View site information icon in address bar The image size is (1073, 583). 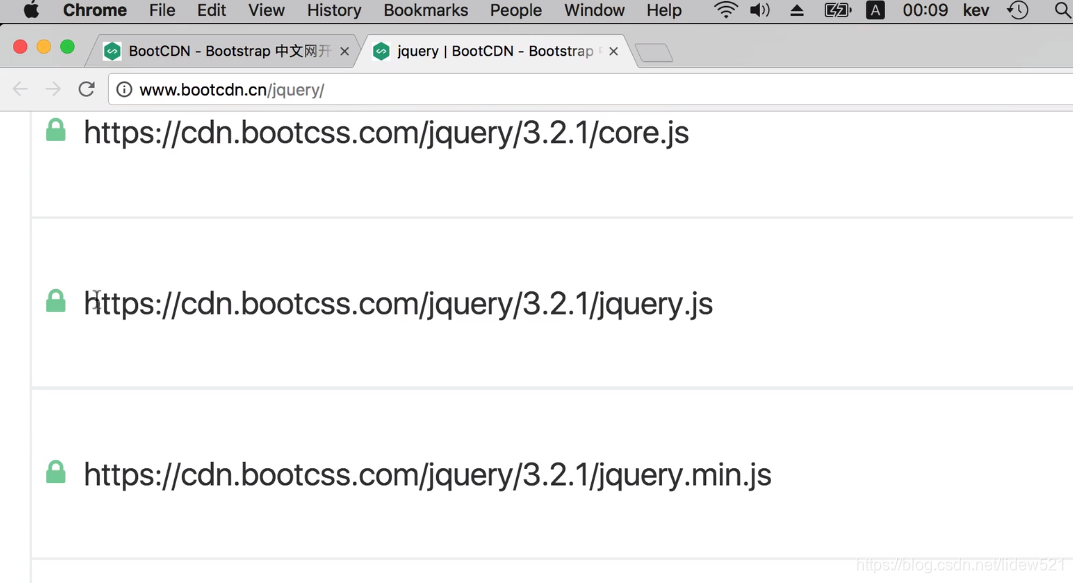coord(124,90)
